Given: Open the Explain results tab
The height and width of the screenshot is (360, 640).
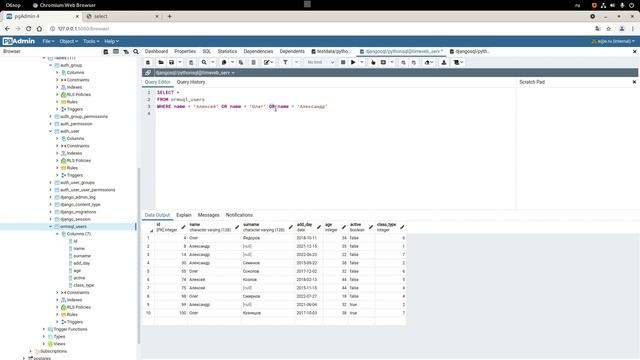Looking at the screenshot, I should (184, 215).
